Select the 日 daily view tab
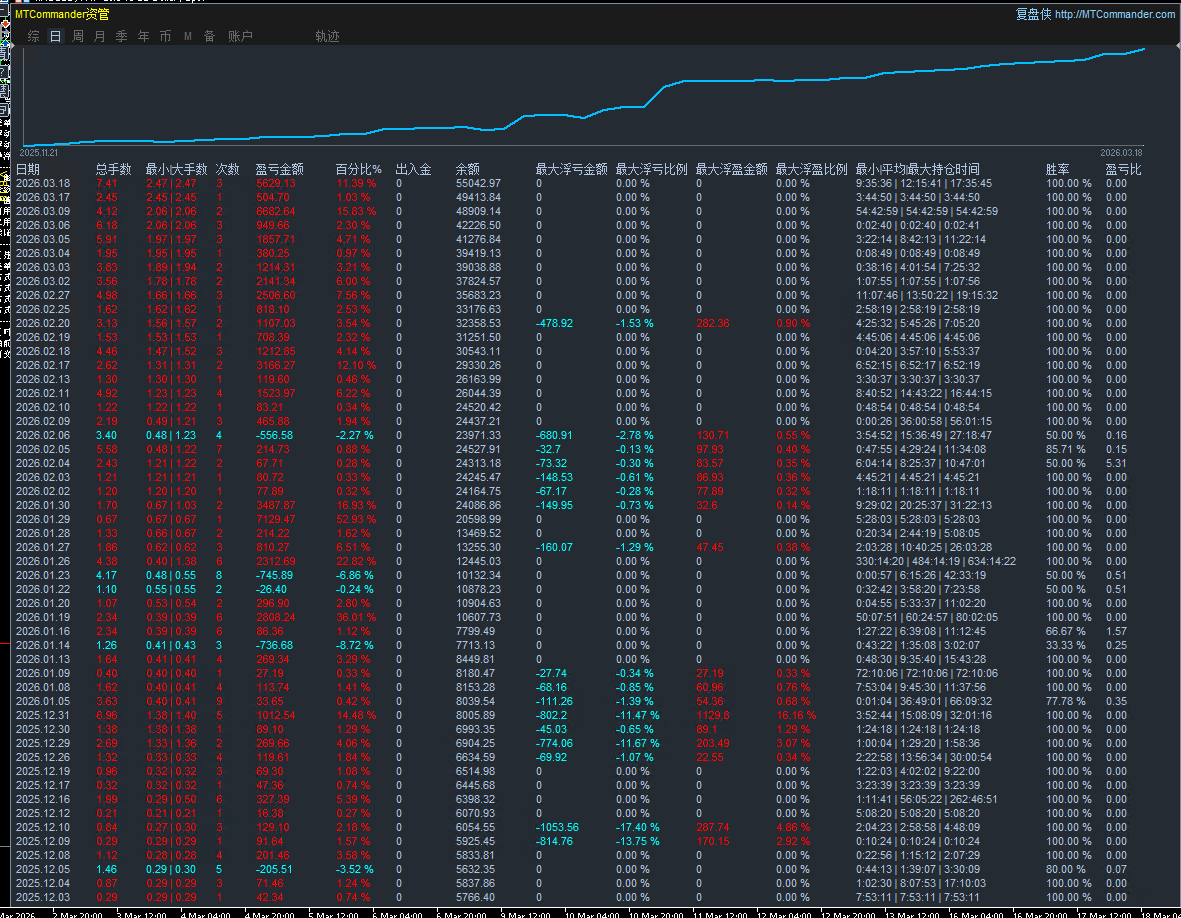 pos(55,36)
